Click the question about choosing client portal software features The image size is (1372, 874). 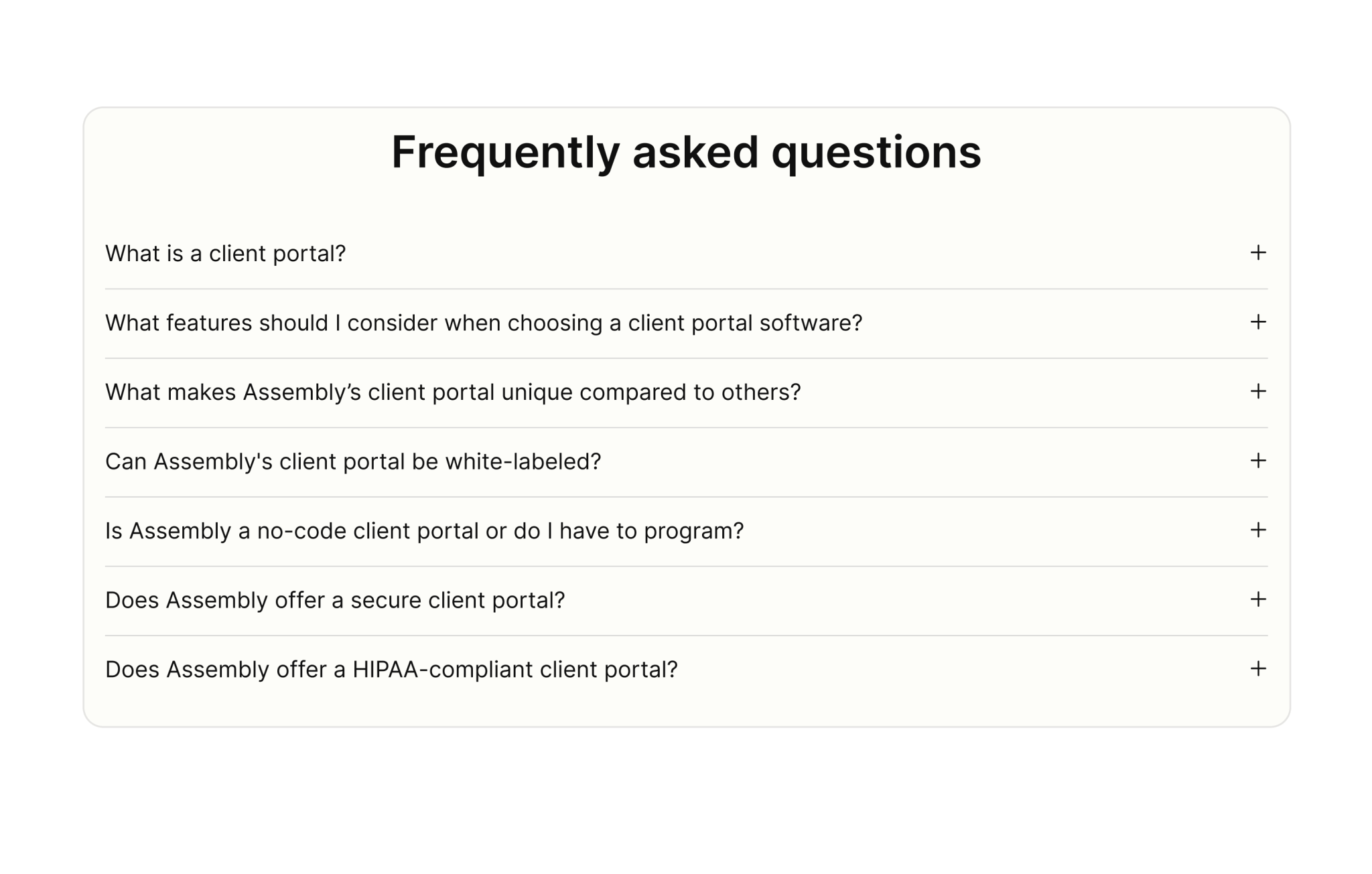click(484, 323)
